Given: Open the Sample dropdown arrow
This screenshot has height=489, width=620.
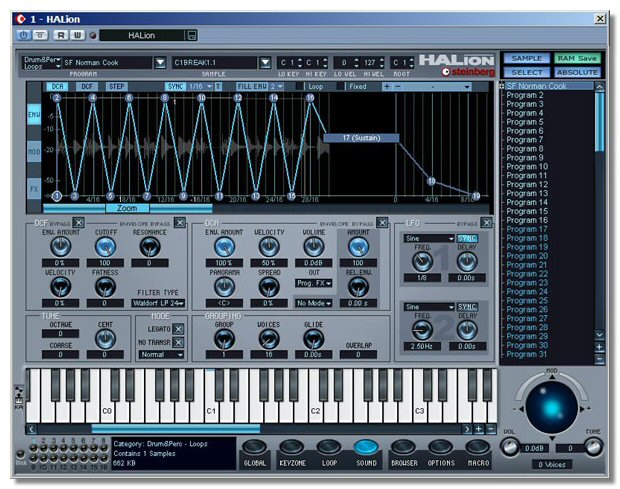Looking at the screenshot, I should [265, 62].
